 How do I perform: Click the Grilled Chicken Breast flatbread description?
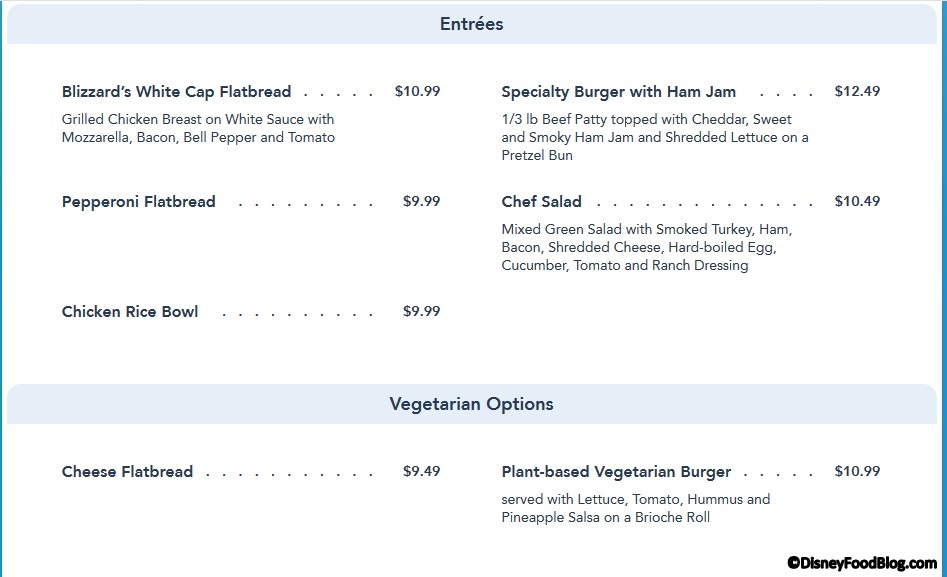(198, 129)
